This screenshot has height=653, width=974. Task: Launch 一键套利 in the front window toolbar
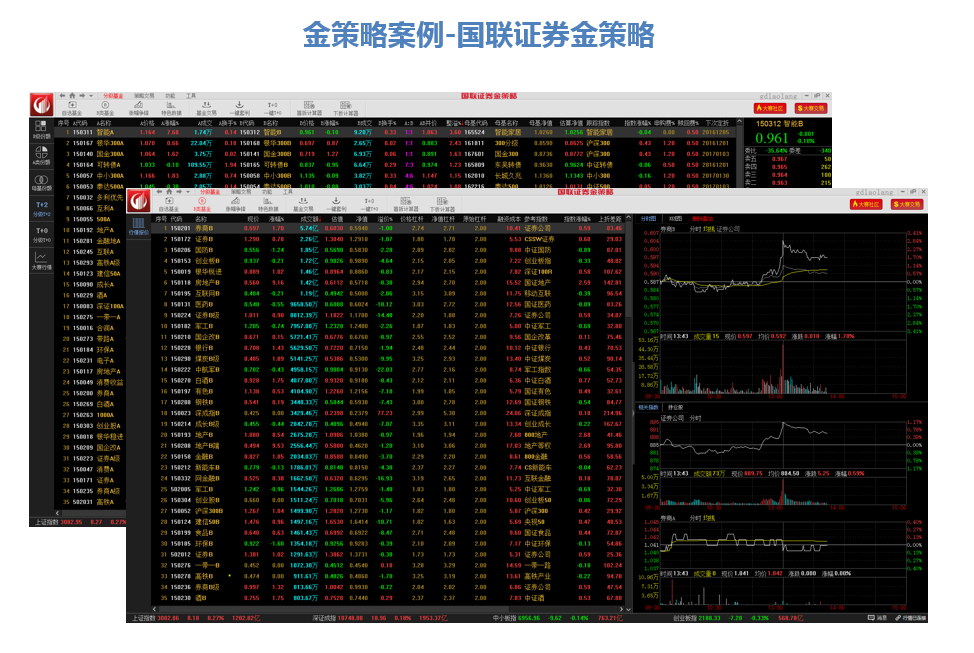336,204
